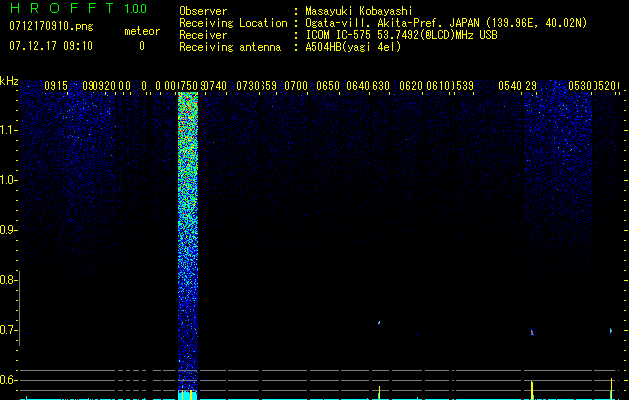Click the kHz axis unit label
This screenshot has height=400, width=629.
9,81
